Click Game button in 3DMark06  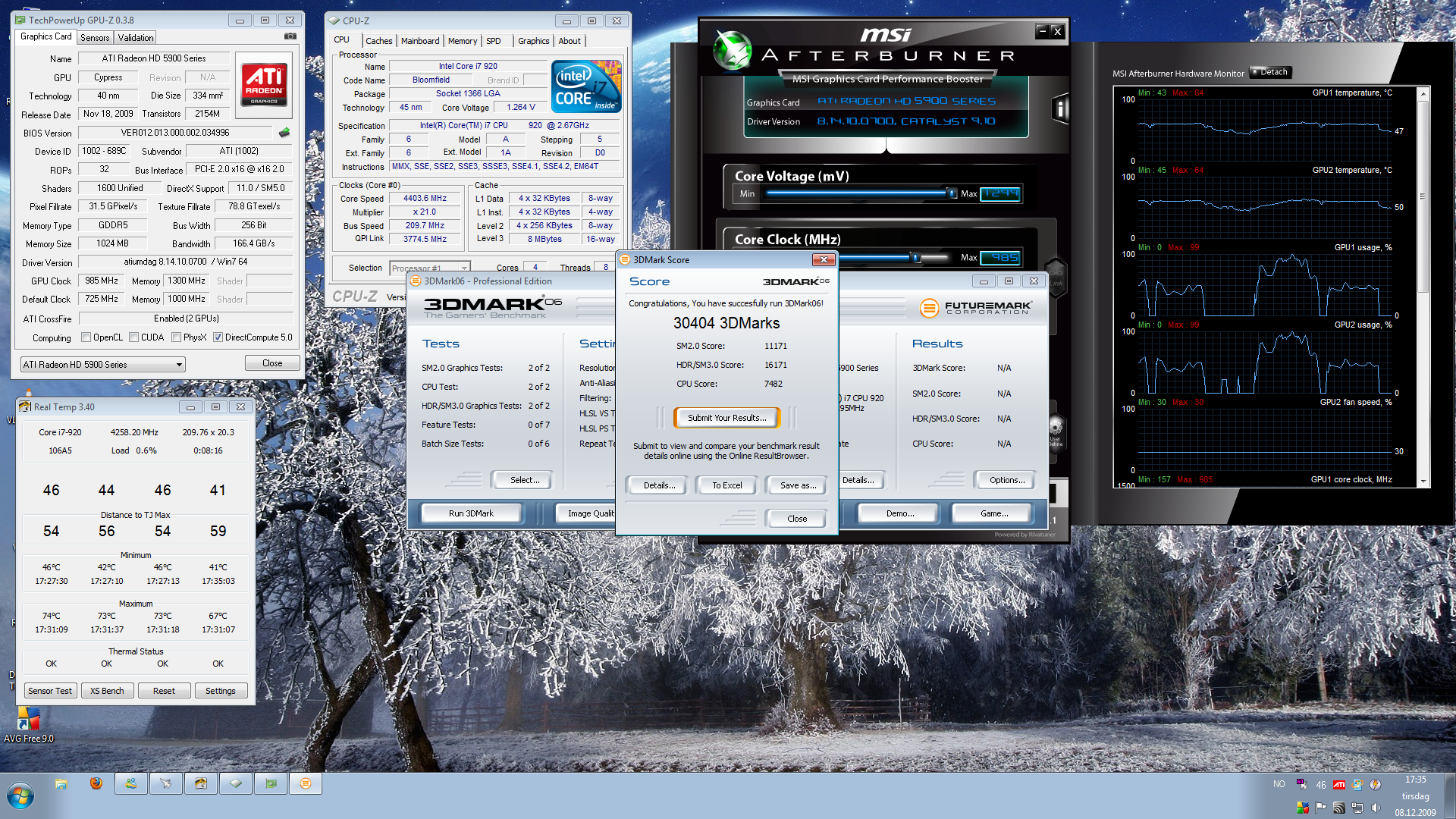click(993, 513)
